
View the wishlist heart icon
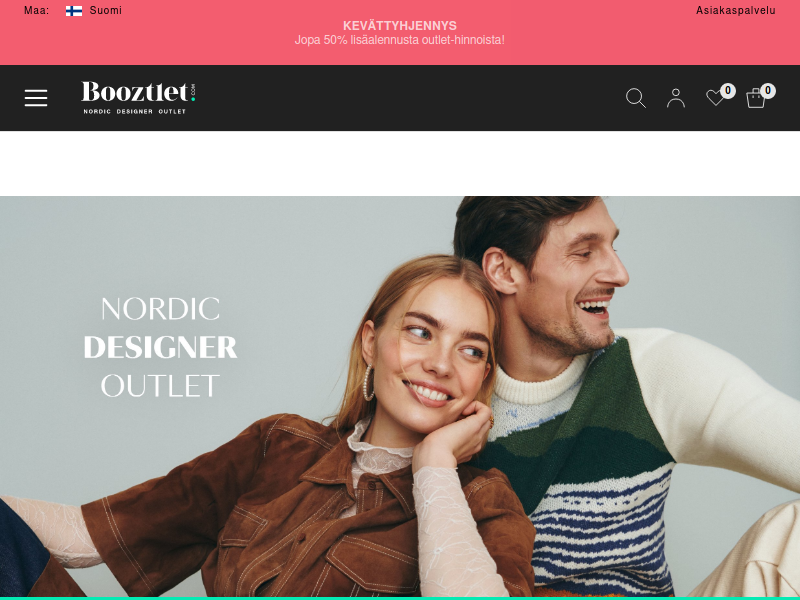click(x=715, y=97)
